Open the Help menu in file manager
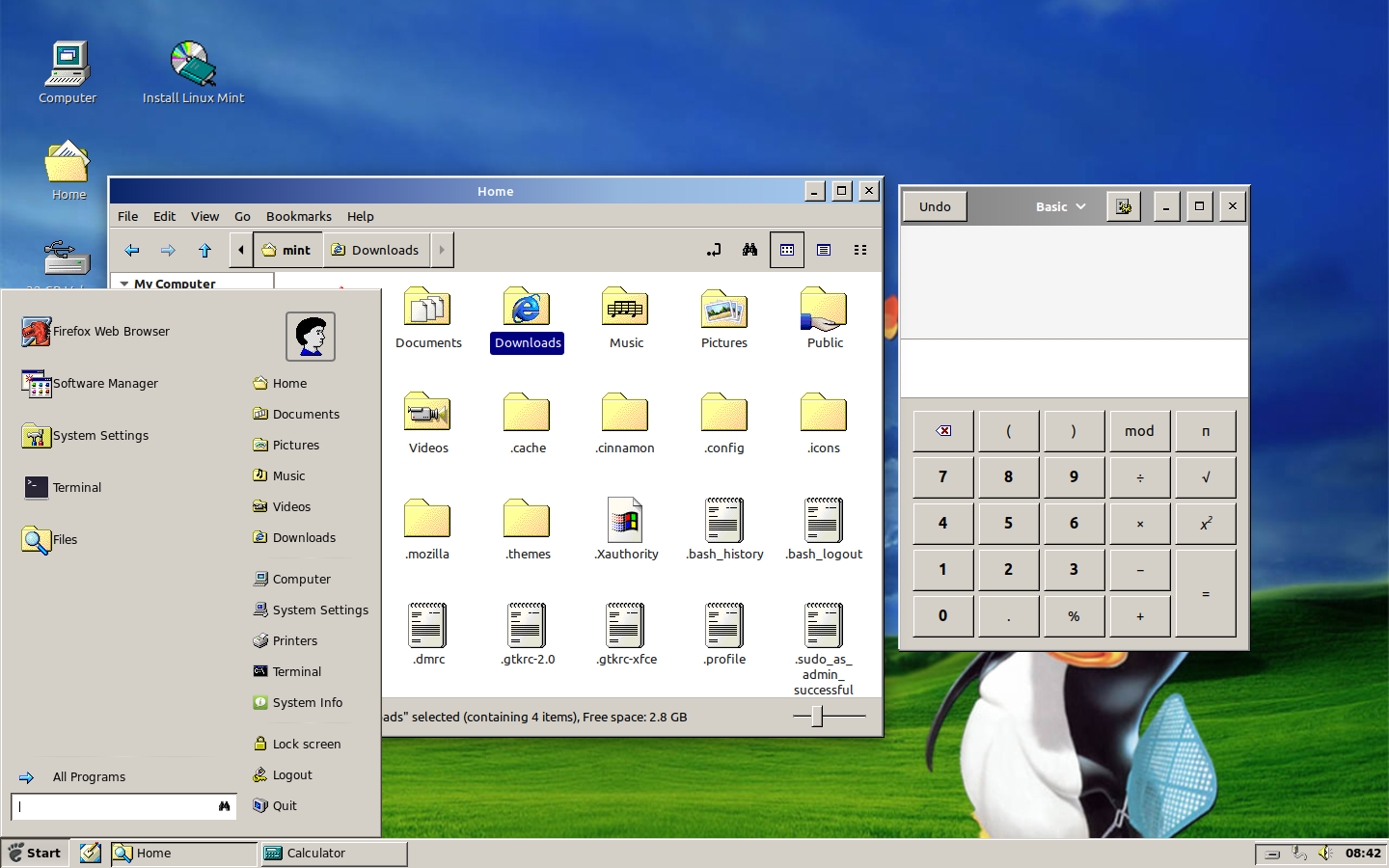This screenshot has height=868, width=1389. click(360, 216)
